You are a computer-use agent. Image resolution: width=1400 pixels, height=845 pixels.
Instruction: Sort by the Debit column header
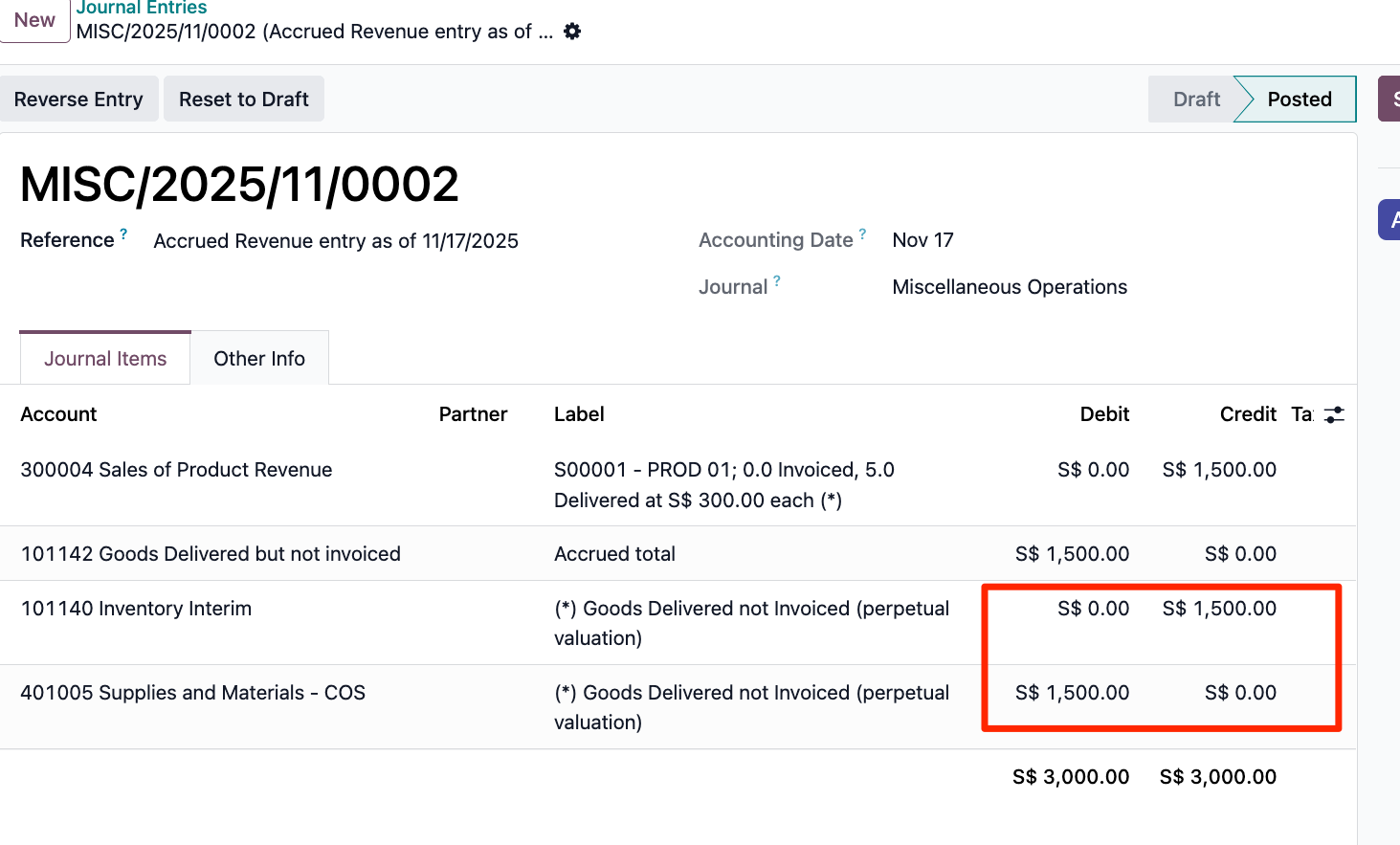coord(1104,414)
